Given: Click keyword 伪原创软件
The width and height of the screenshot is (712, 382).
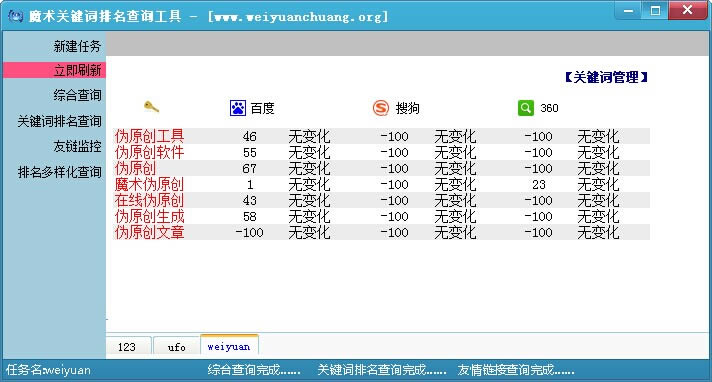Looking at the screenshot, I should [149, 152].
